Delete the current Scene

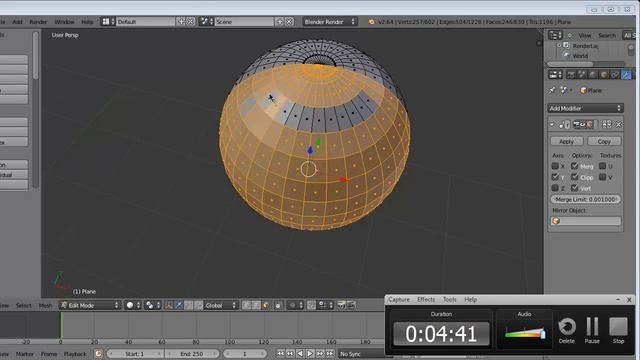pos(289,22)
